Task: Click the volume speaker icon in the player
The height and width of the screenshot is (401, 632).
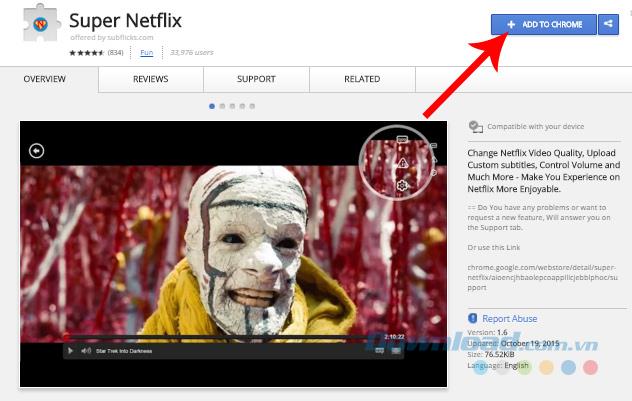Action: (x=86, y=350)
